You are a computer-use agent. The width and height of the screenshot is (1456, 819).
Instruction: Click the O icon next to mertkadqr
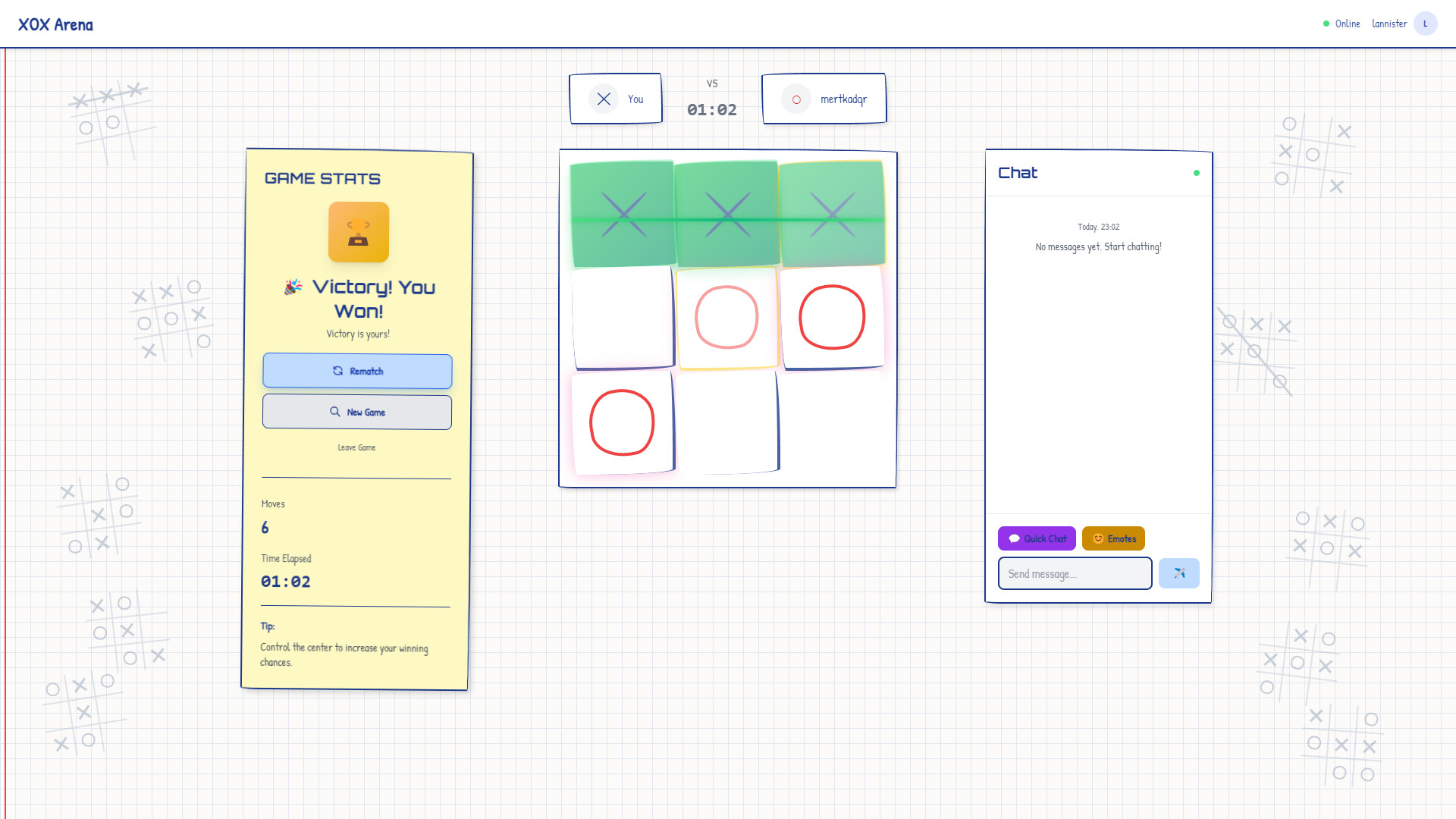pos(795,99)
